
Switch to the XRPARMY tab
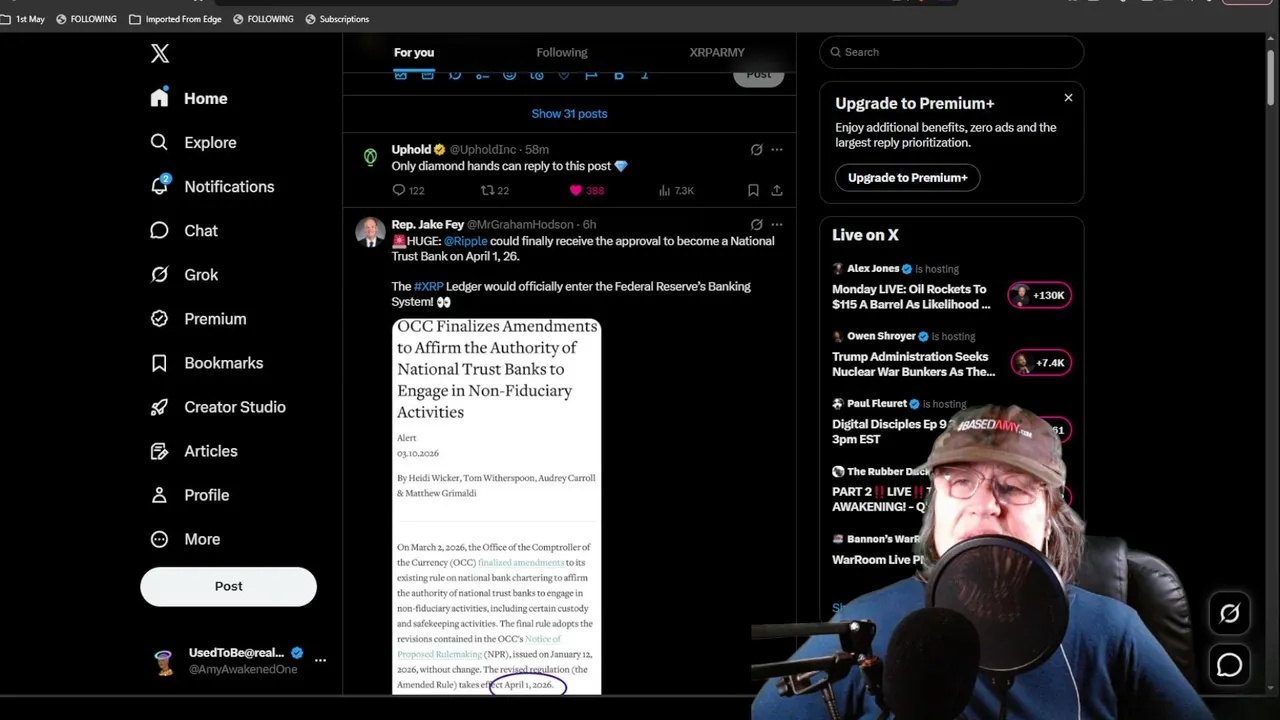click(717, 52)
